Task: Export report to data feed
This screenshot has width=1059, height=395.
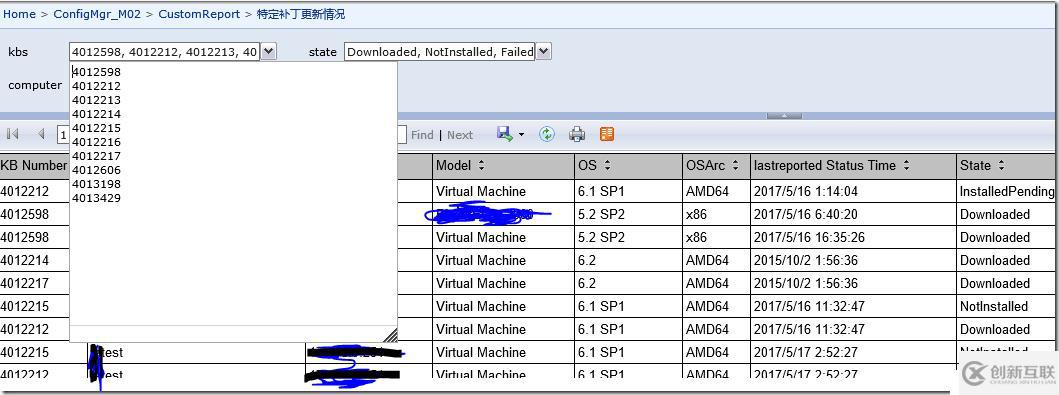Action: [607, 134]
